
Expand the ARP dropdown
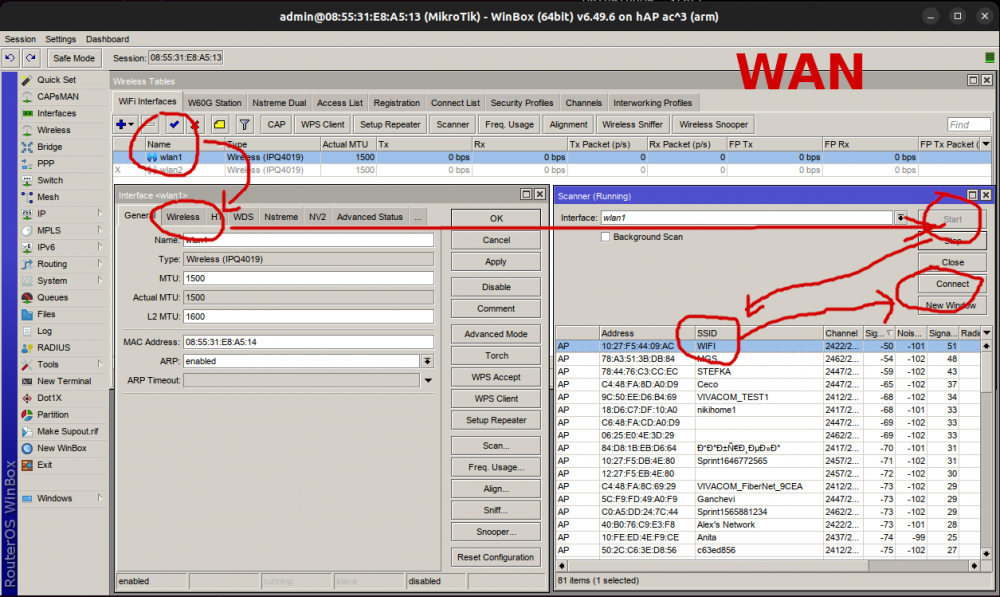click(428, 361)
